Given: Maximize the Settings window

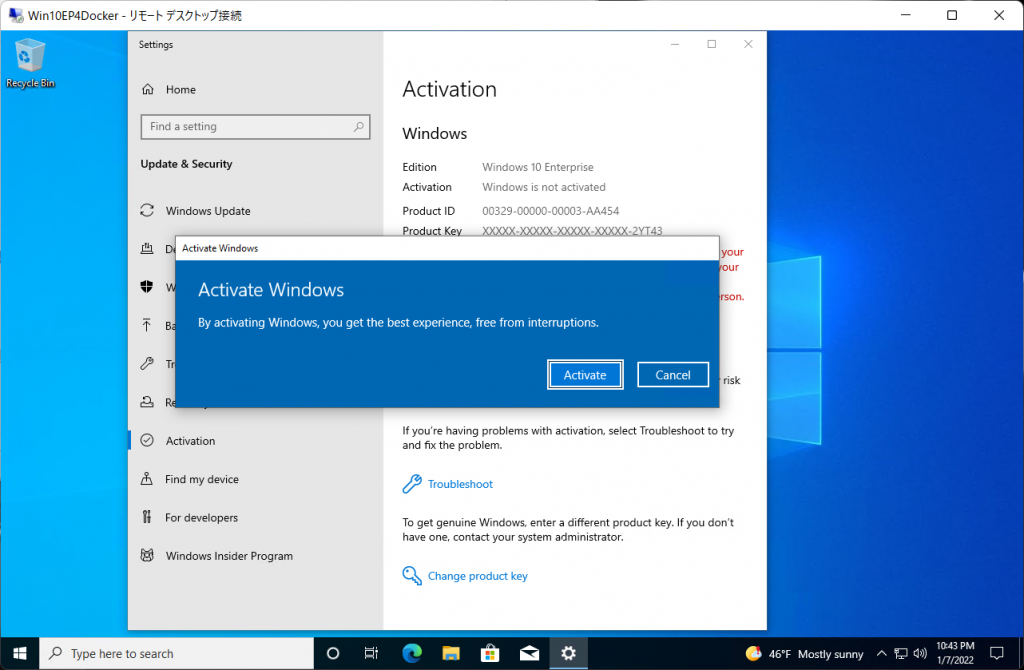Looking at the screenshot, I should tap(712, 44).
